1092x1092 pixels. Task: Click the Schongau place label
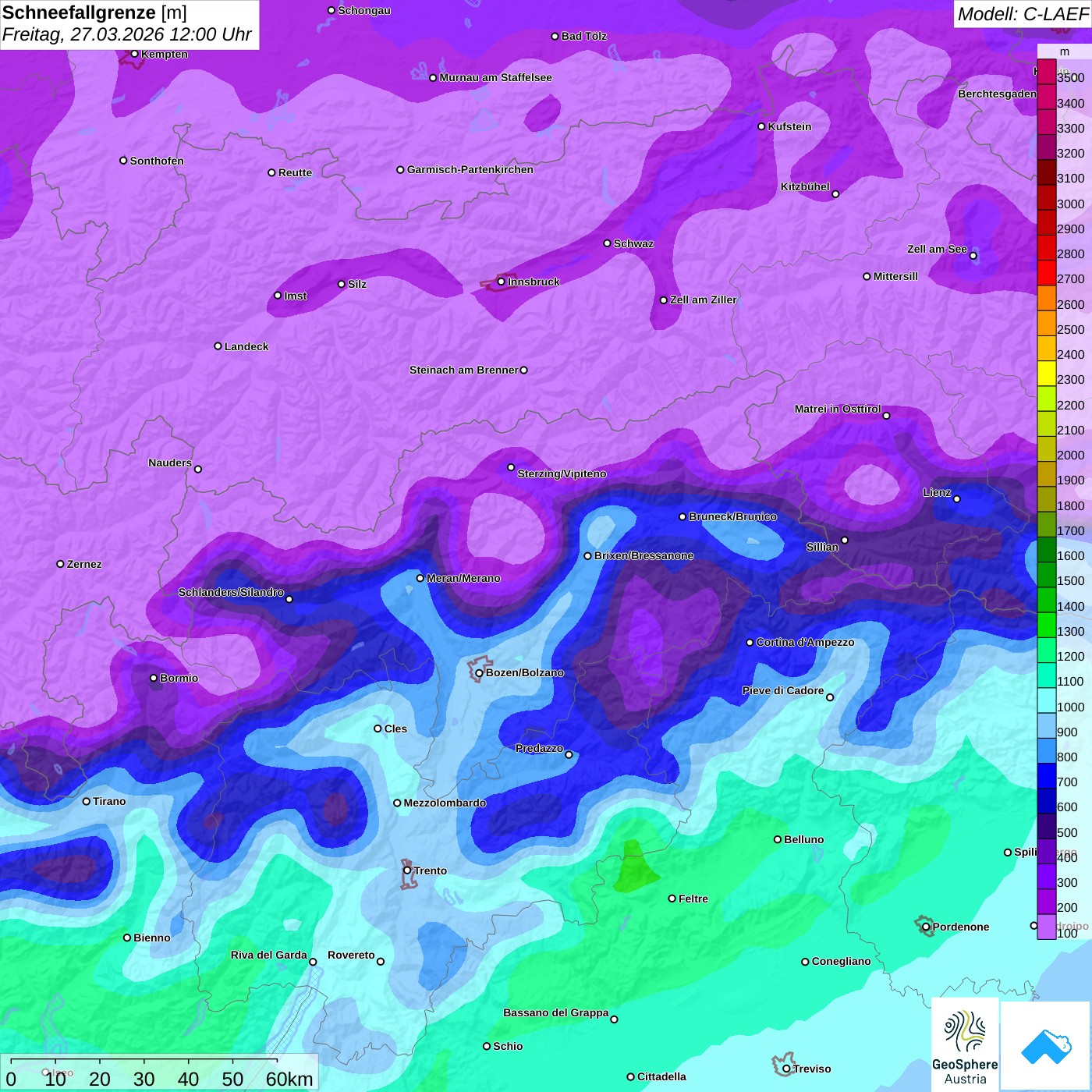pos(364,10)
